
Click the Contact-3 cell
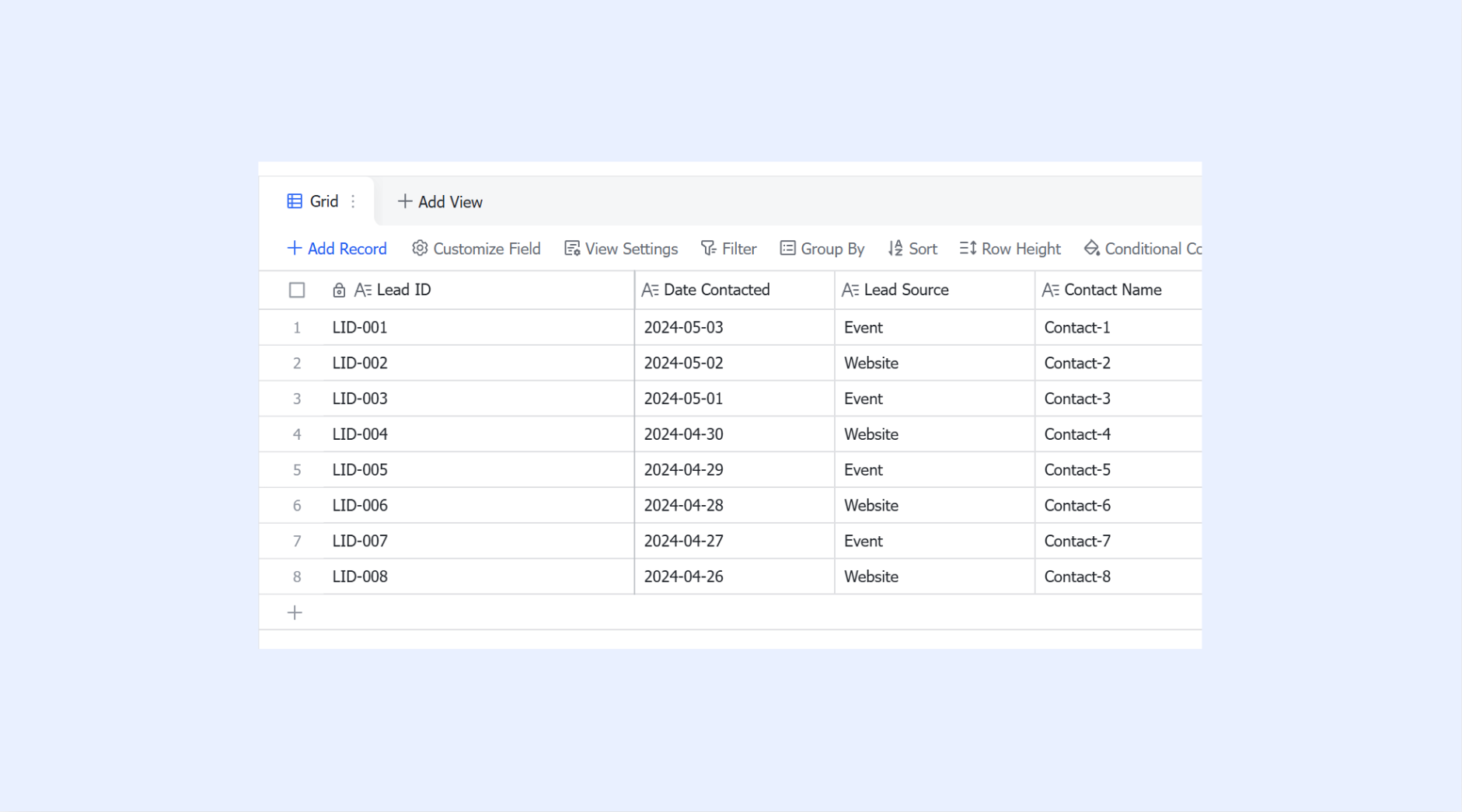pyautogui.click(x=1118, y=399)
